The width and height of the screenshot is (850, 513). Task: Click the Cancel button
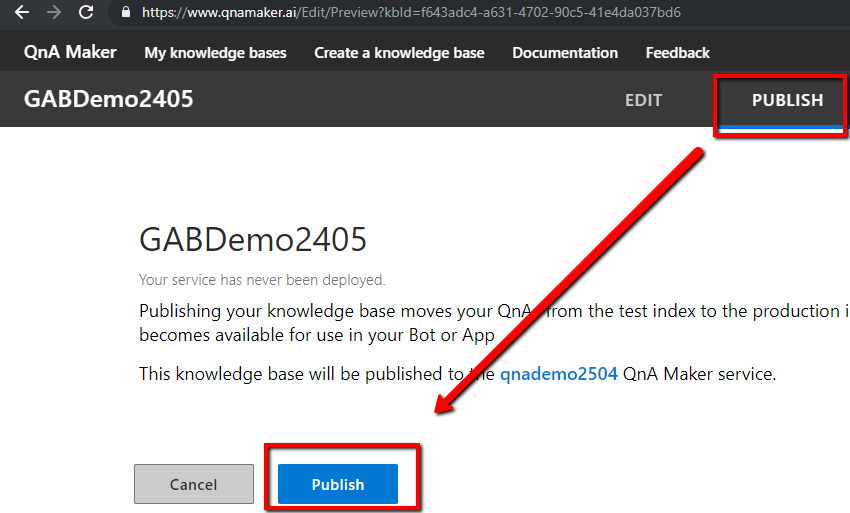[194, 484]
